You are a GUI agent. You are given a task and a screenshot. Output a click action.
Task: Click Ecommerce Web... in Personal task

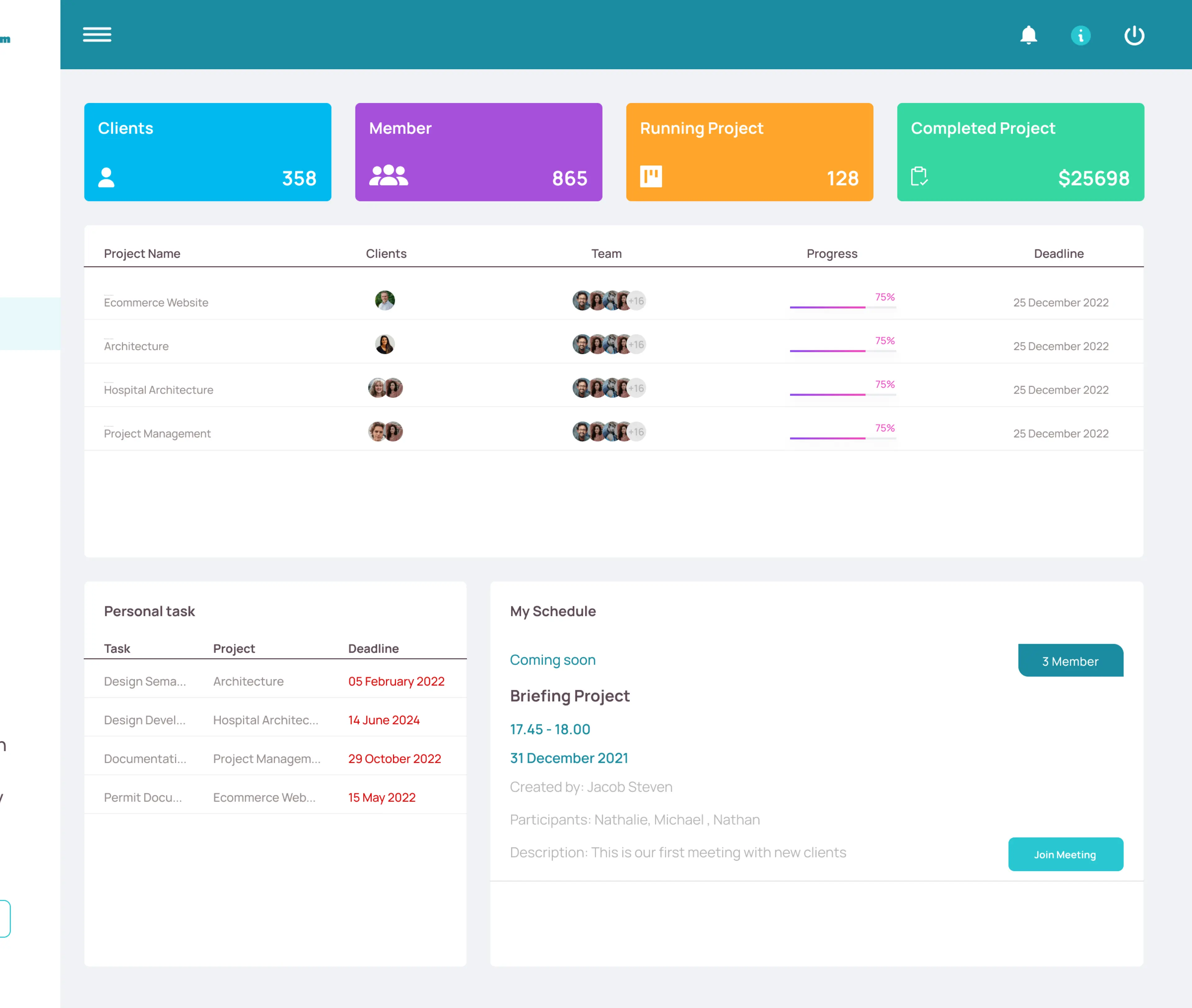[x=264, y=797]
